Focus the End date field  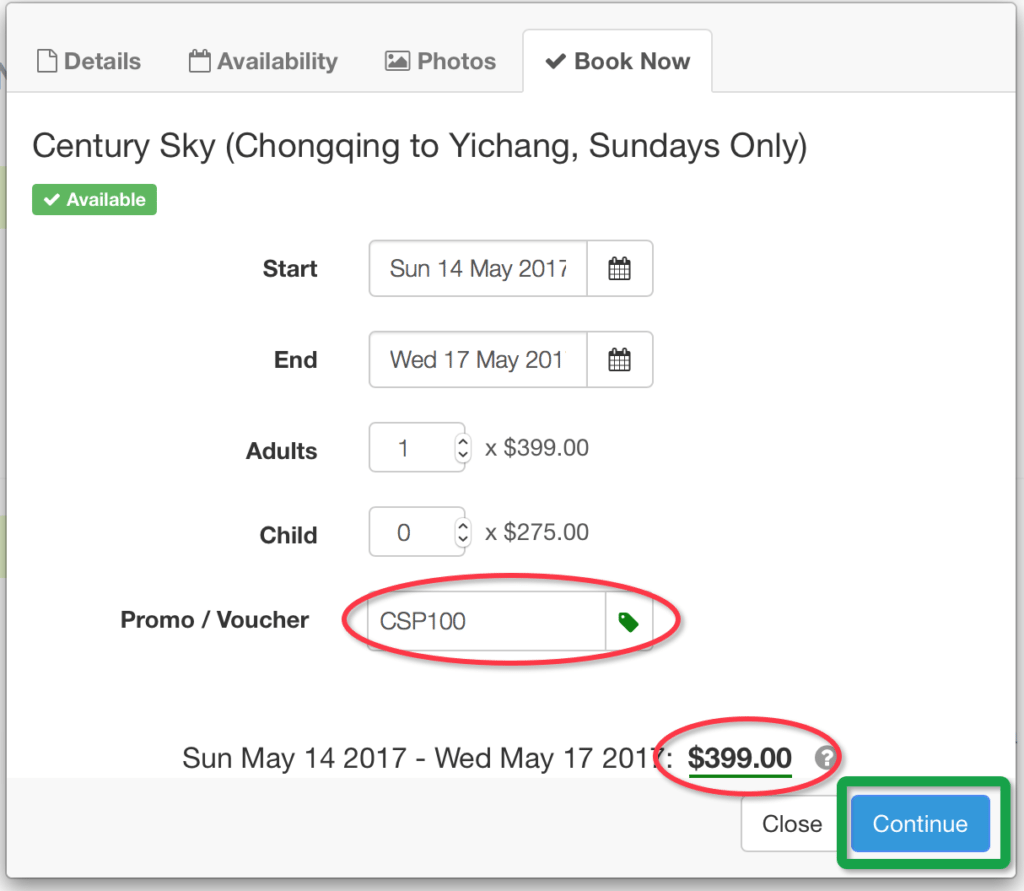click(x=478, y=359)
